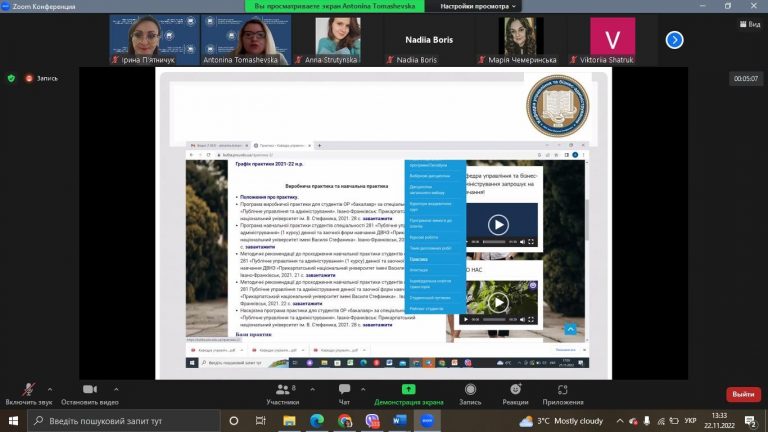
Task: Click Windows search field in taskbar
Action: (x=124, y=421)
